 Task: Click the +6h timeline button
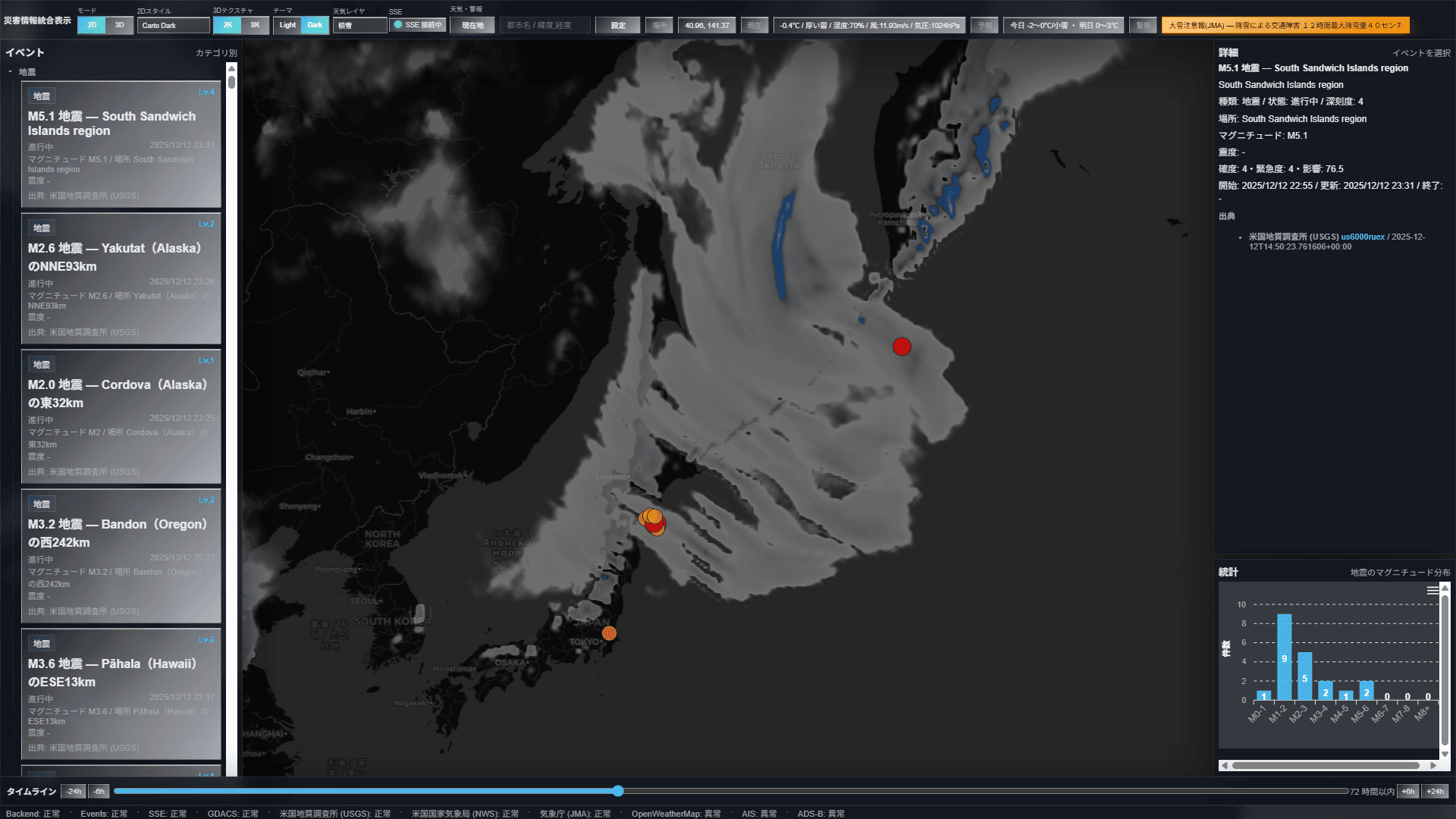(x=1408, y=791)
